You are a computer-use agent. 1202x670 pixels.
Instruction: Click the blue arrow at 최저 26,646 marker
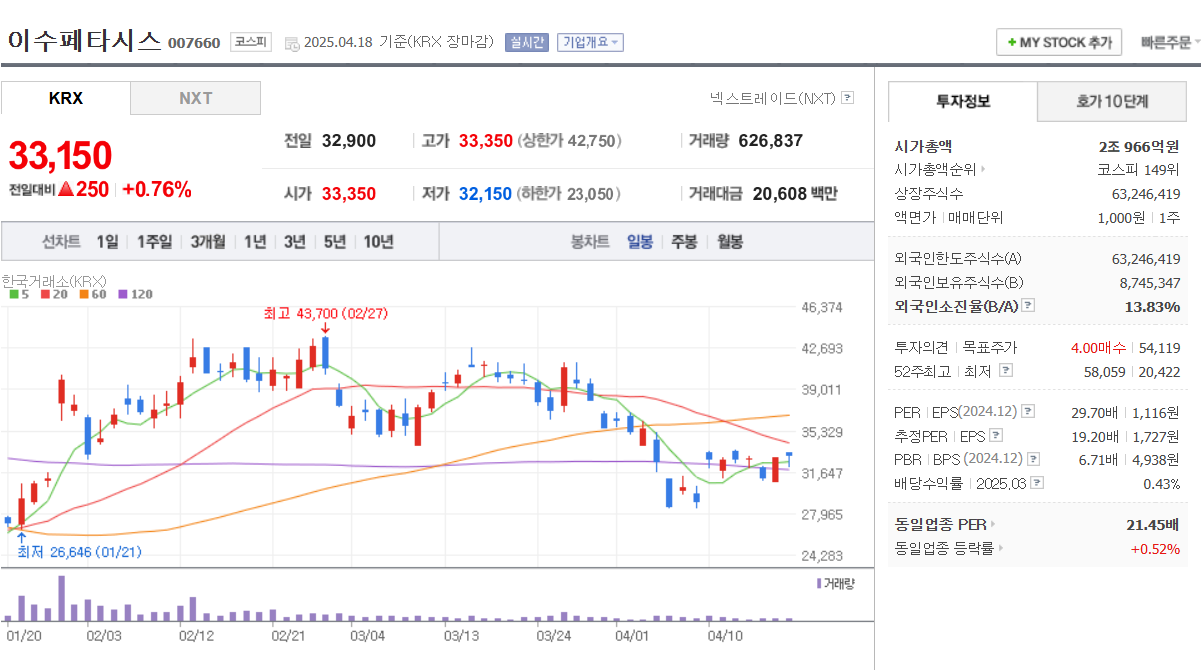coord(22,538)
